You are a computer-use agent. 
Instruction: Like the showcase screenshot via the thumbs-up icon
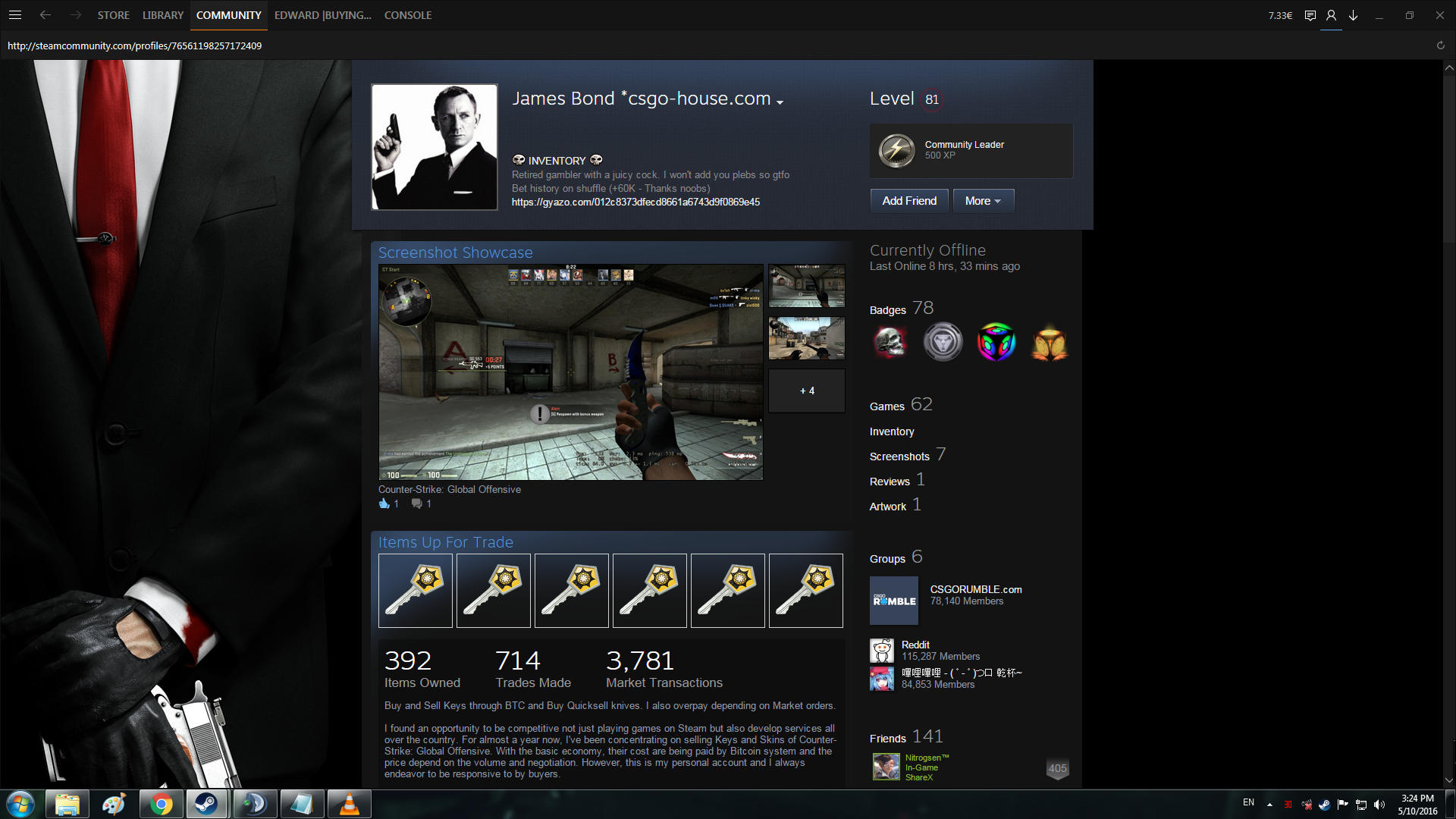point(384,504)
